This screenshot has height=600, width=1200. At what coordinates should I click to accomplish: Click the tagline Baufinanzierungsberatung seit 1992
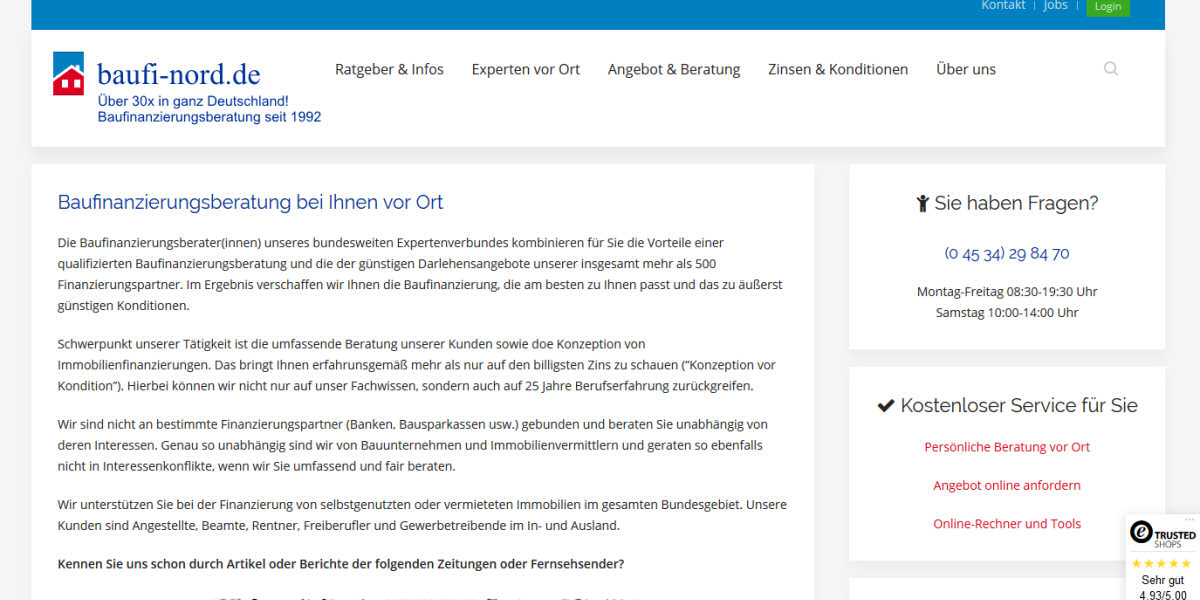coord(209,117)
